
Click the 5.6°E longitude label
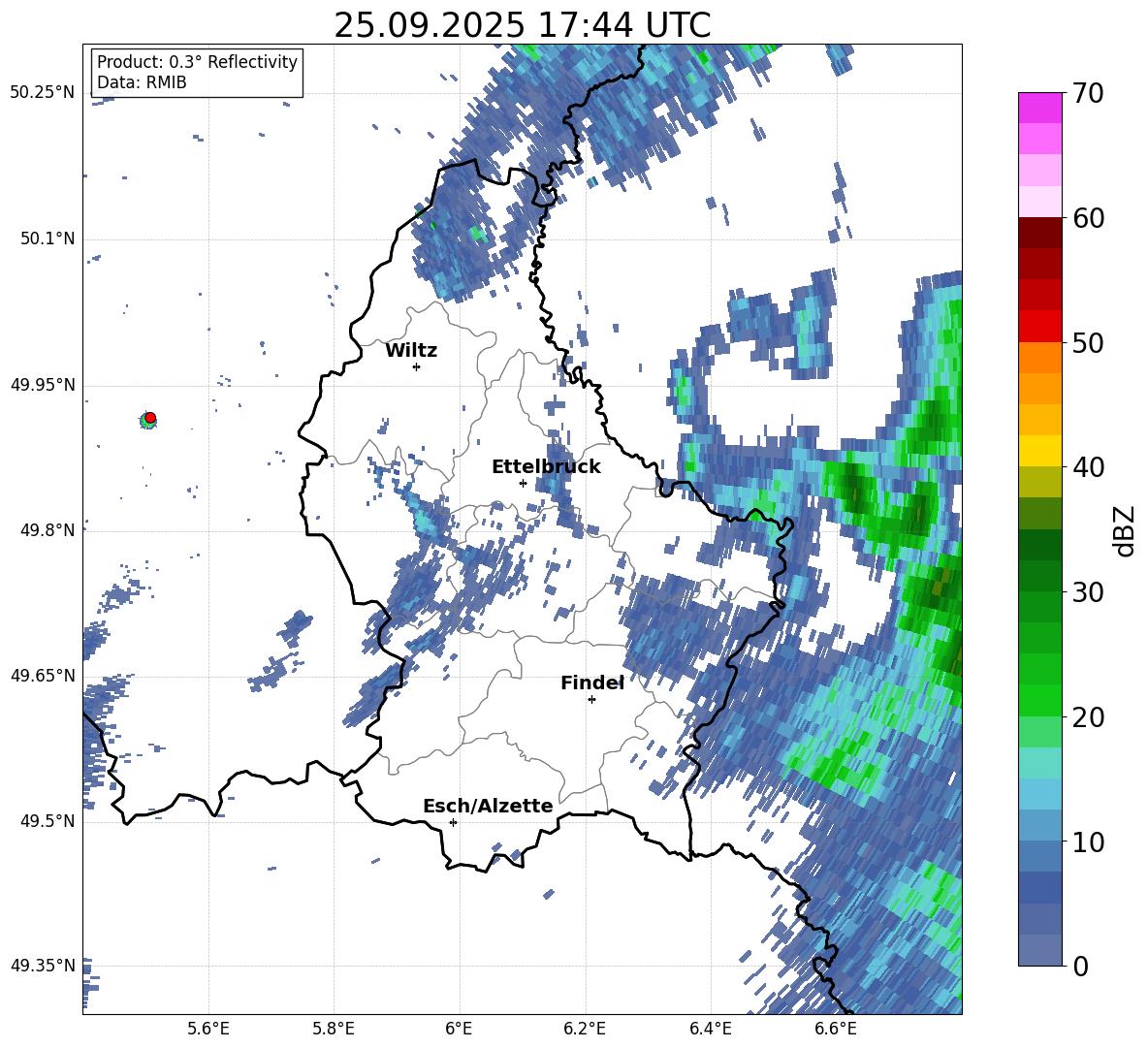[208, 1029]
